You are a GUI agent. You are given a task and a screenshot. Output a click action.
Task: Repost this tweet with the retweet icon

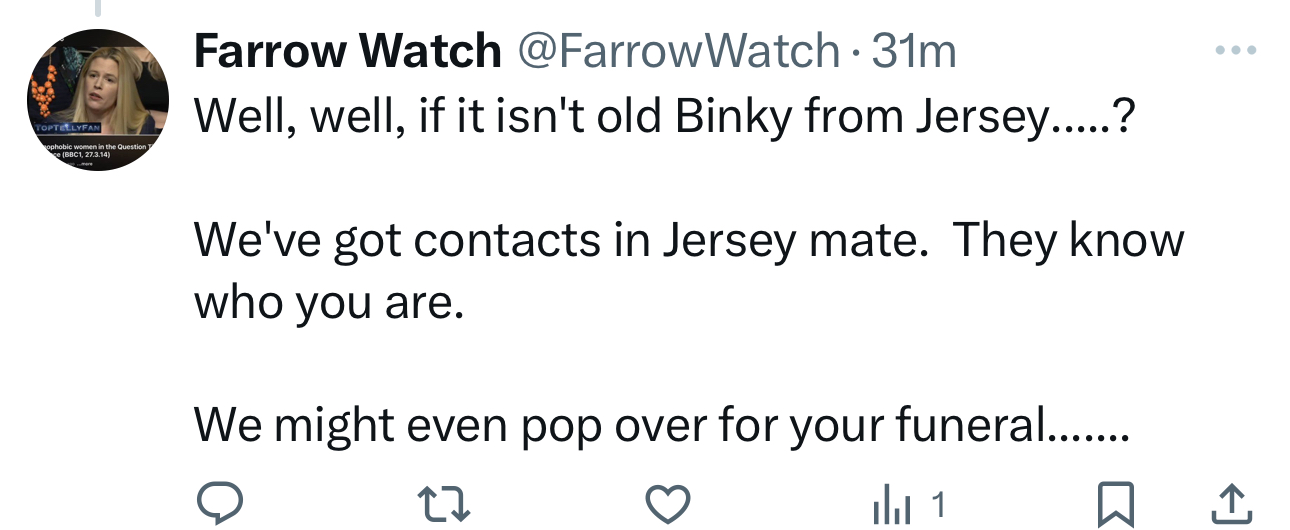click(x=443, y=503)
